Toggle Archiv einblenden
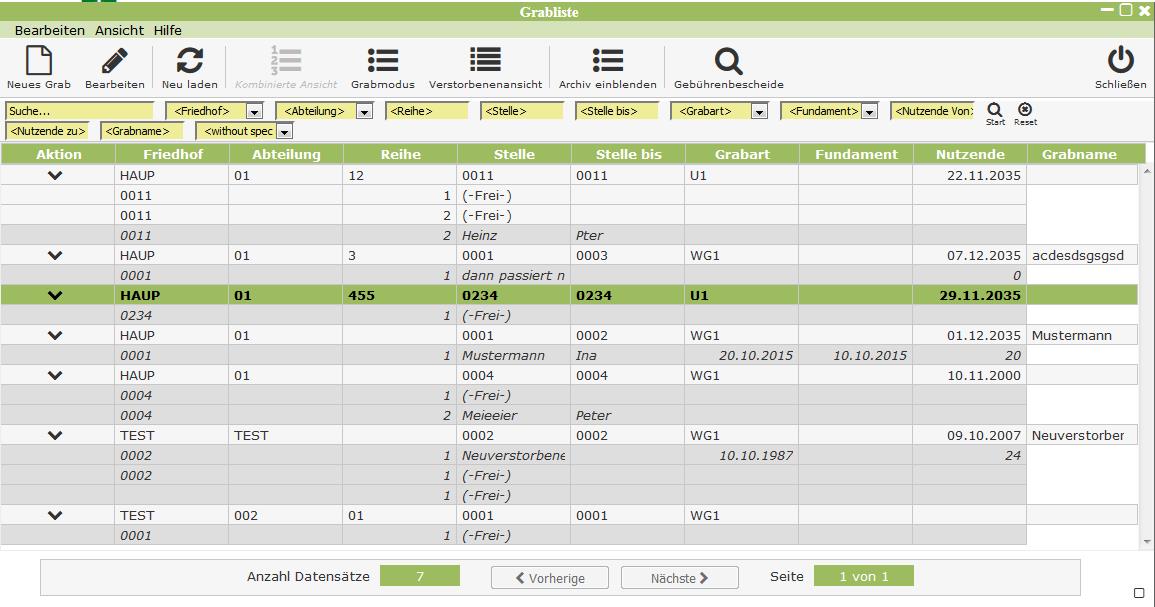Viewport: 1155px width, 607px height. pos(607,62)
